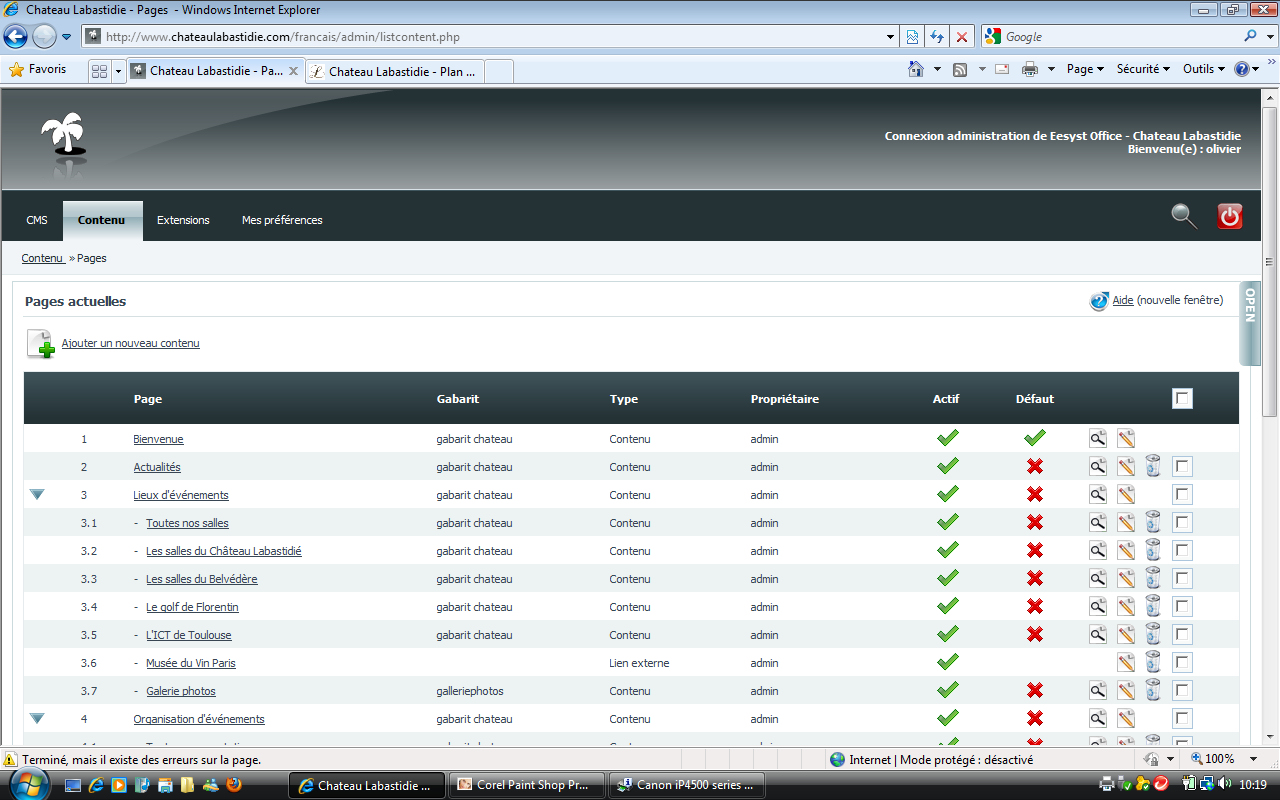Open the admin search magnifier icon

tap(1184, 216)
